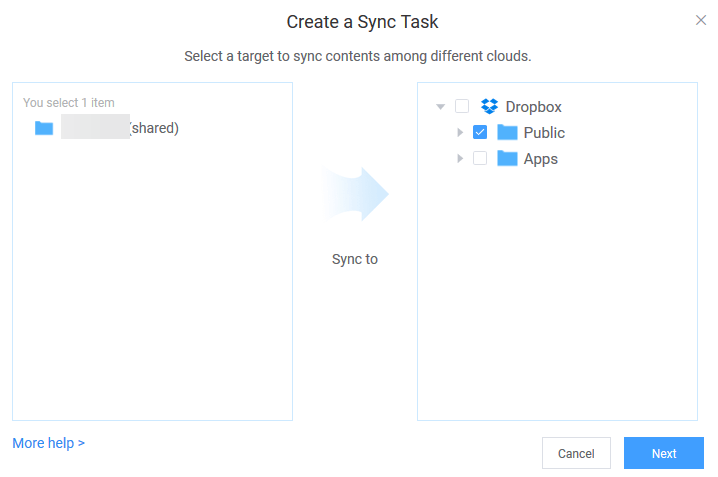Select the Apps folder name

(x=540, y=159)
